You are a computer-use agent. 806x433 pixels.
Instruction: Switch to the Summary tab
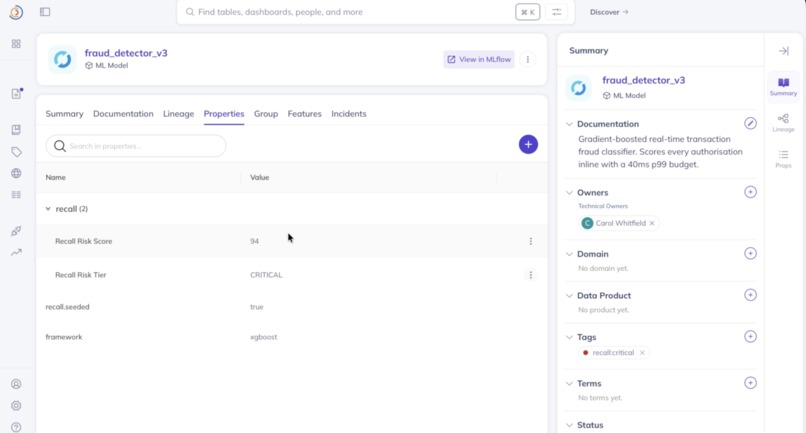[x=64, y=114]
